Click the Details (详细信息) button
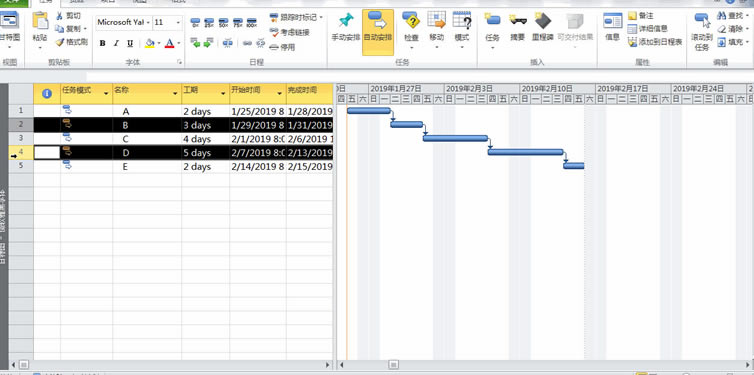Screen dimensions: 754x375 pos(648,29)
